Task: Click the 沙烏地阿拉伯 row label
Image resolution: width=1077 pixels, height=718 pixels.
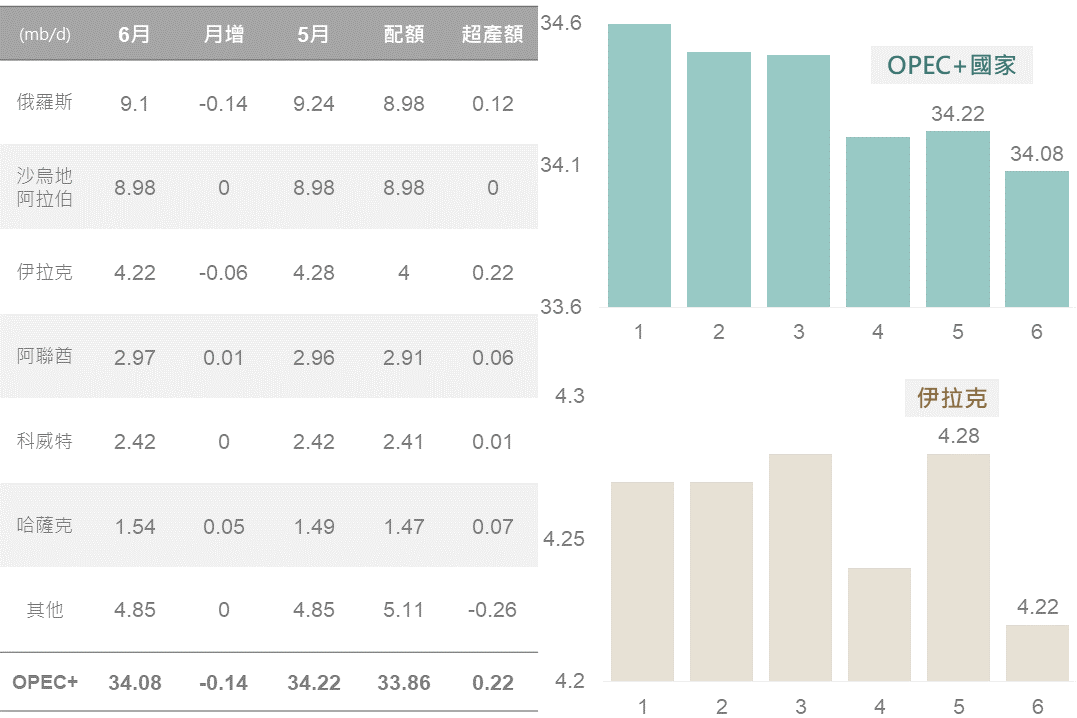Action: [45, 187]
